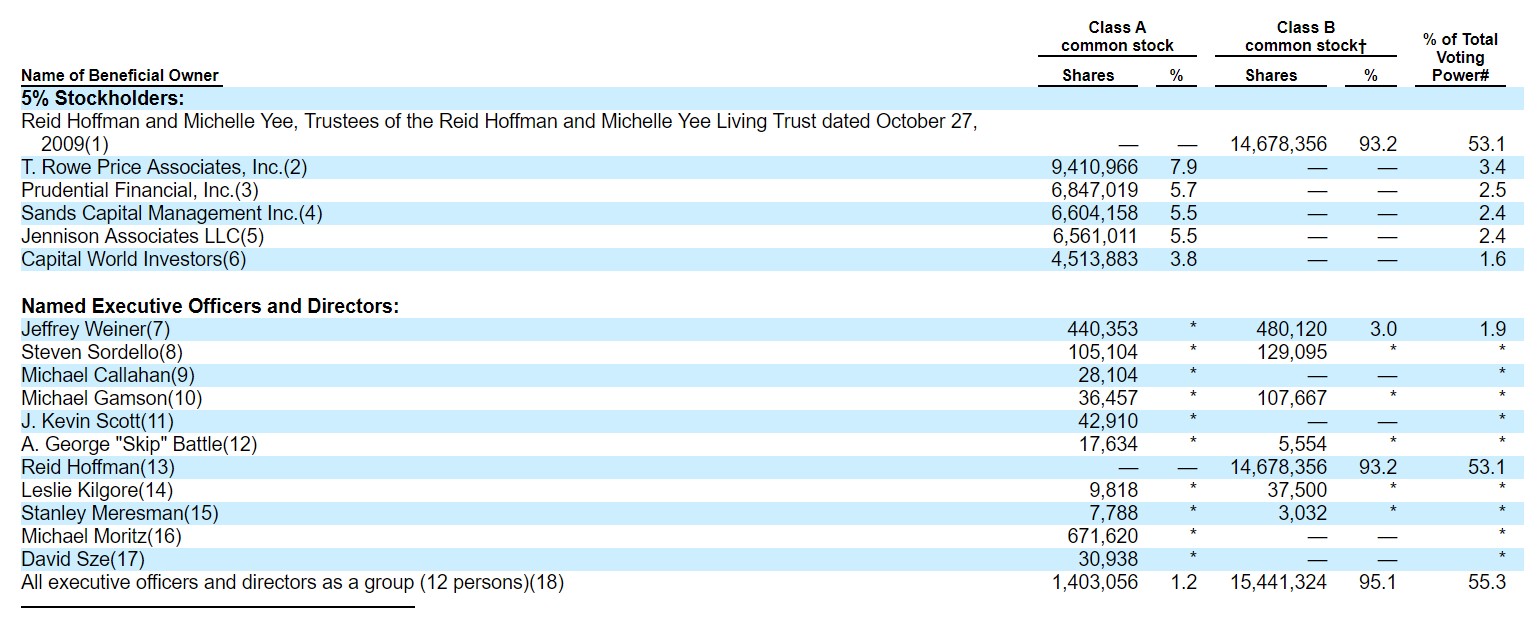
Task: Click the 'Name of Beneficial Owner' column header
Action: click(x=120, y=76)
